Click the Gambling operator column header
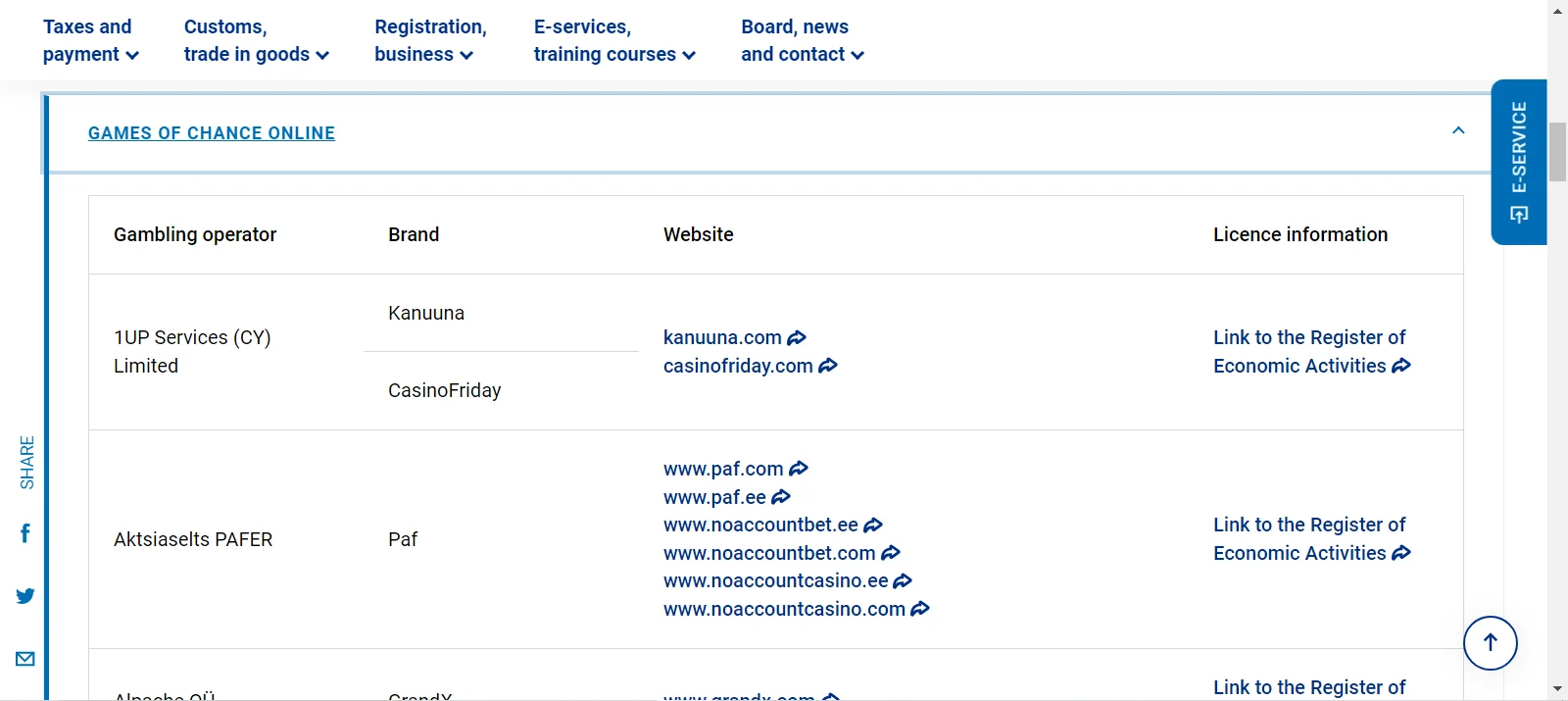The width and height of the screenshot is (1568, 701). click(x=195, y=234)
